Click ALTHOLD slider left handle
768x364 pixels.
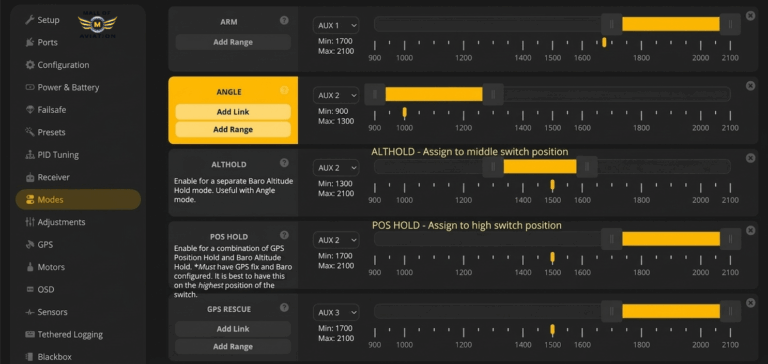(x=493, y=167)
